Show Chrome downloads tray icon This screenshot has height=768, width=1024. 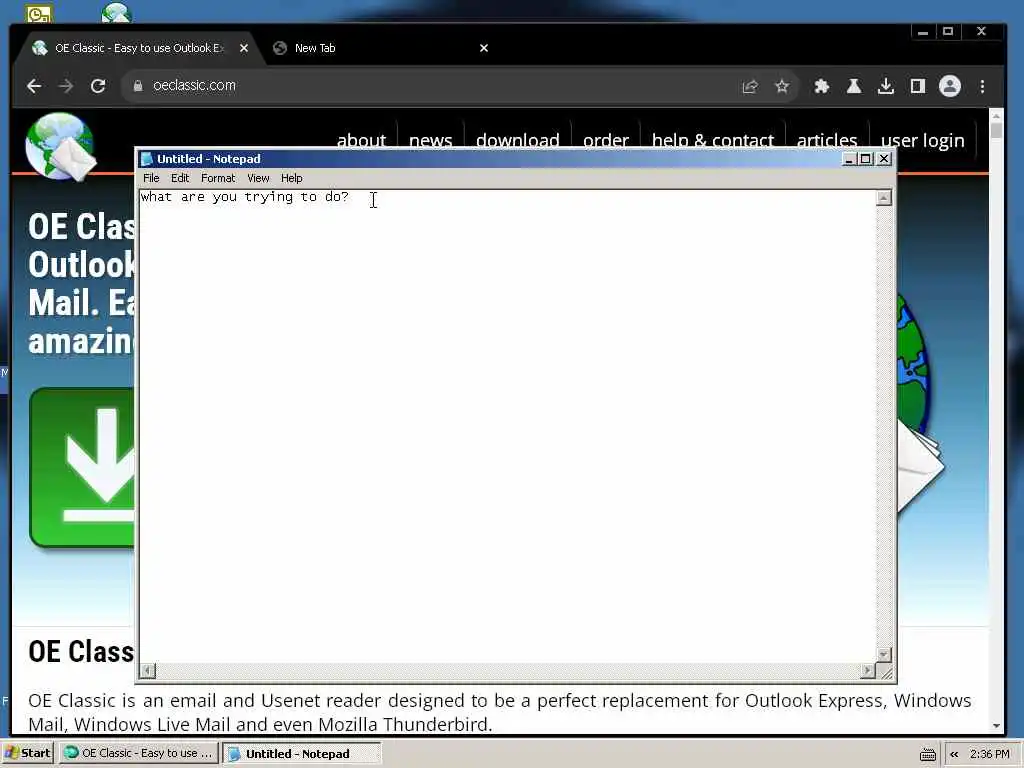coord(886,86)
